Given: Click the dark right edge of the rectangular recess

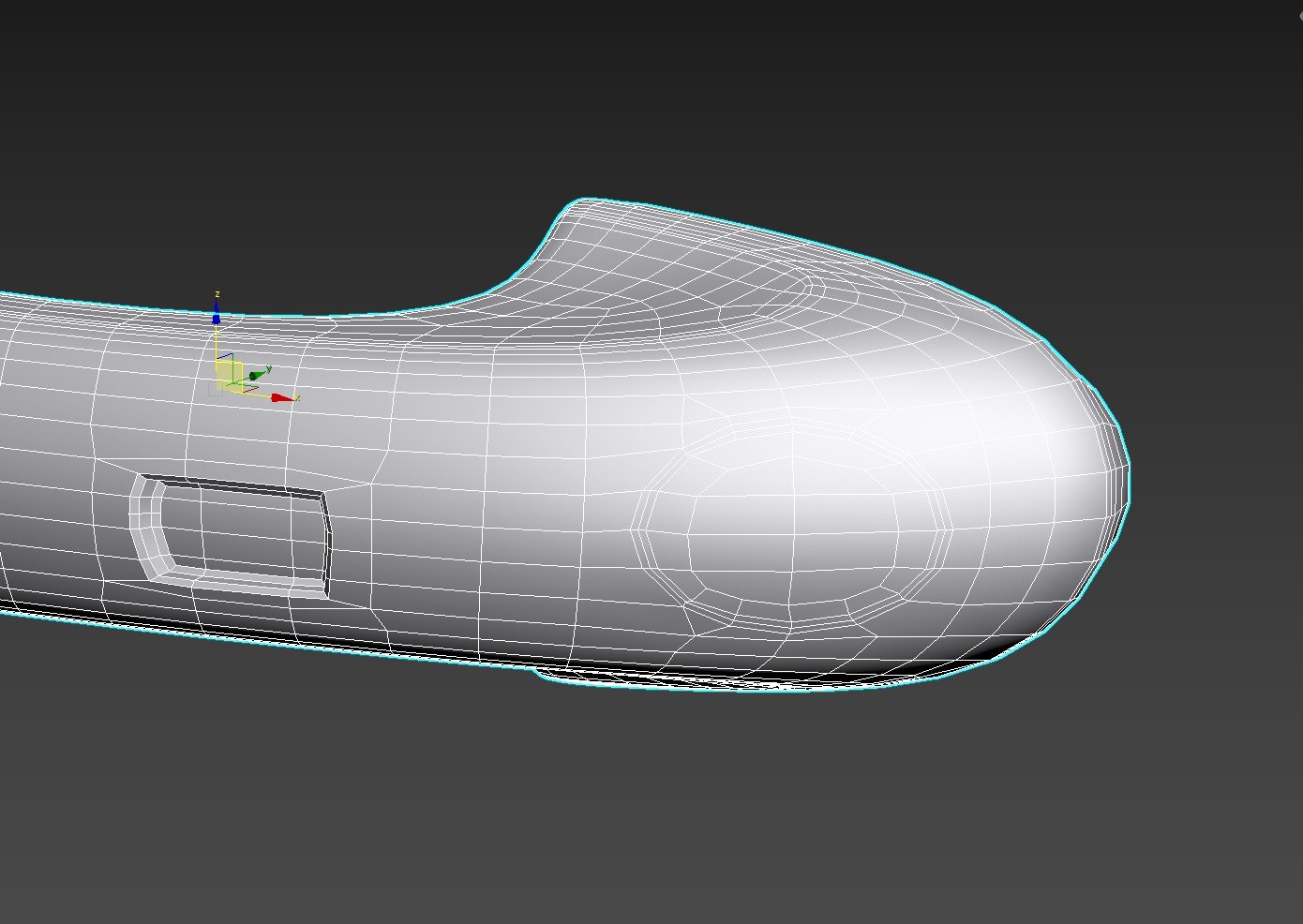Looking at the screenshot, I should (x=326, y=544).
